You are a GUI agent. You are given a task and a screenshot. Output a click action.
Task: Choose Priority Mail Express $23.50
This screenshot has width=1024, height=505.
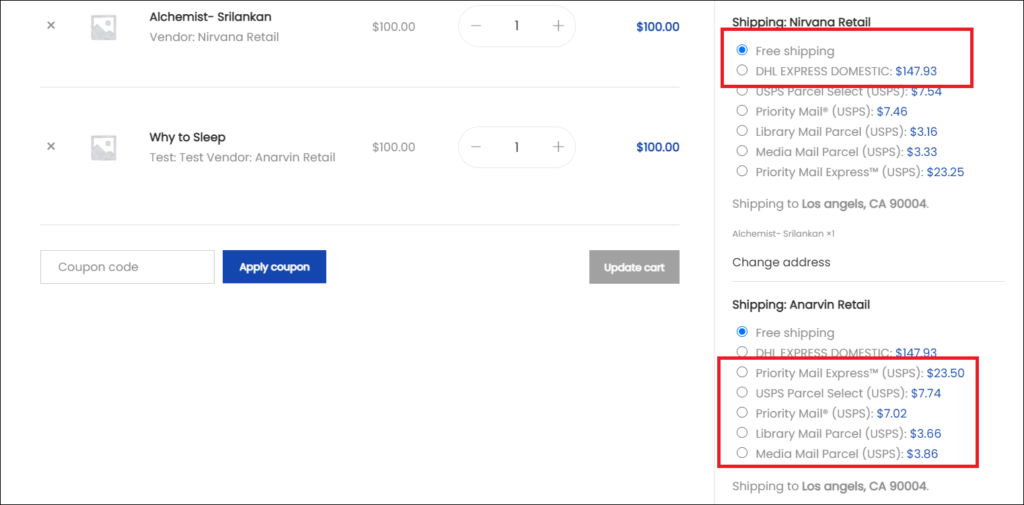[x=741, y=372]
